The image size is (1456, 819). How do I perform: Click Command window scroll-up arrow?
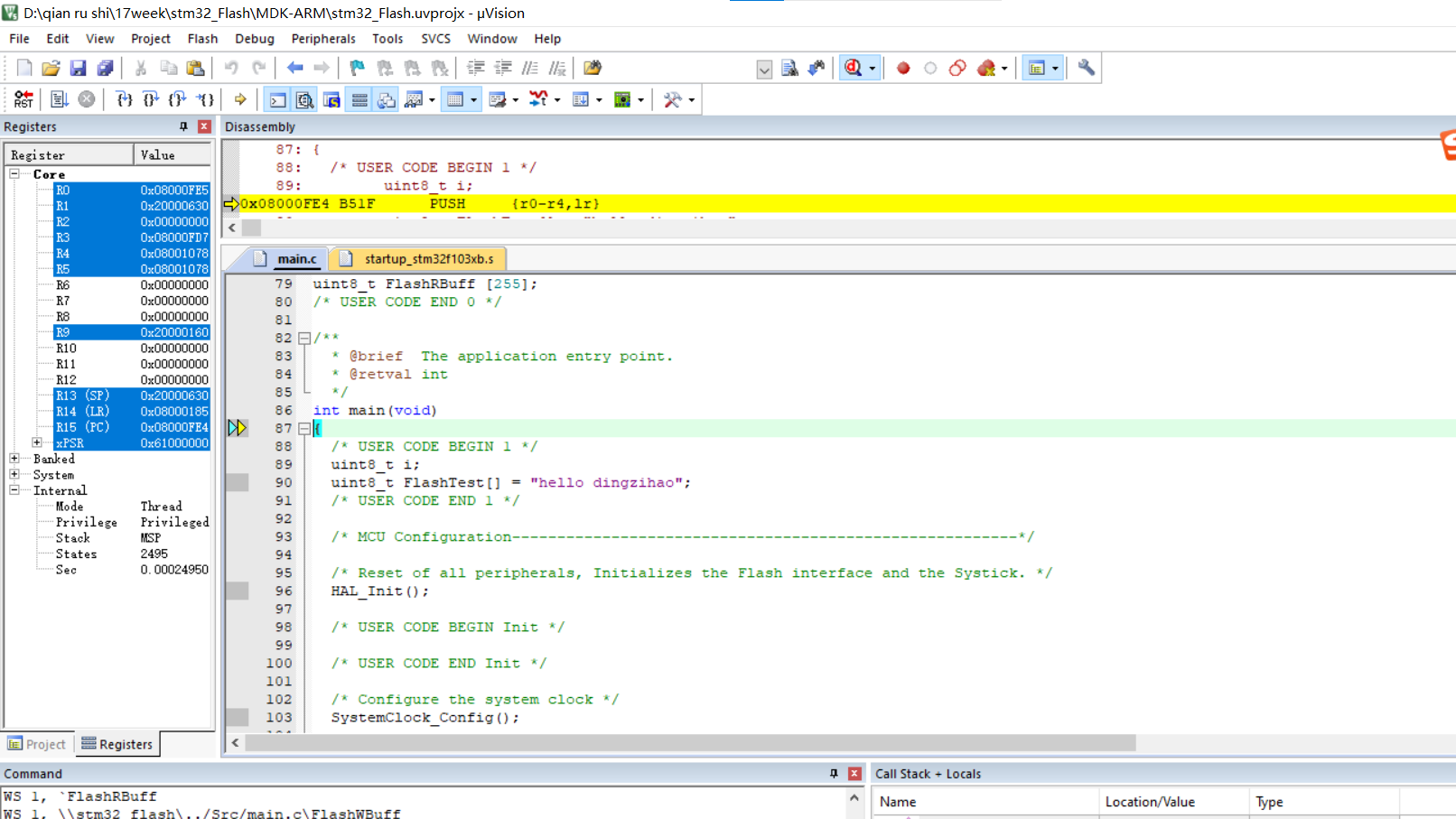click(x=854, y=798)
